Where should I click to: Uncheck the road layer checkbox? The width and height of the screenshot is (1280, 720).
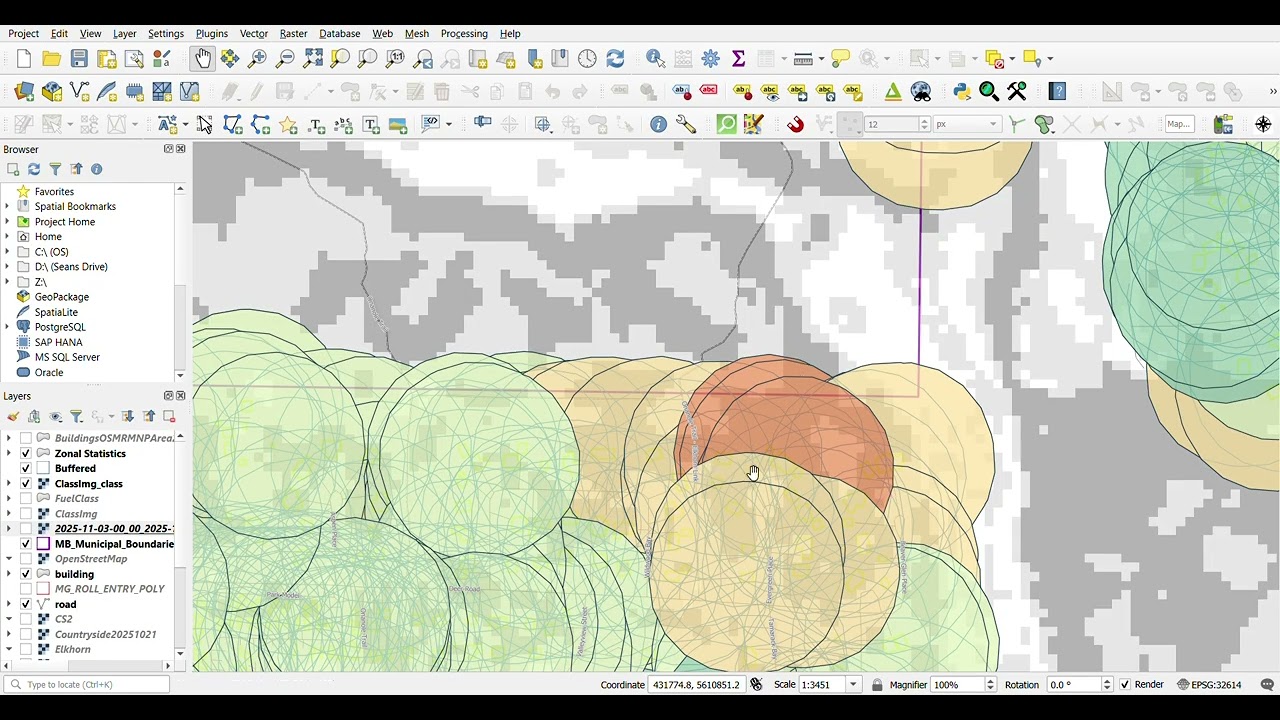tap(26, 604)
